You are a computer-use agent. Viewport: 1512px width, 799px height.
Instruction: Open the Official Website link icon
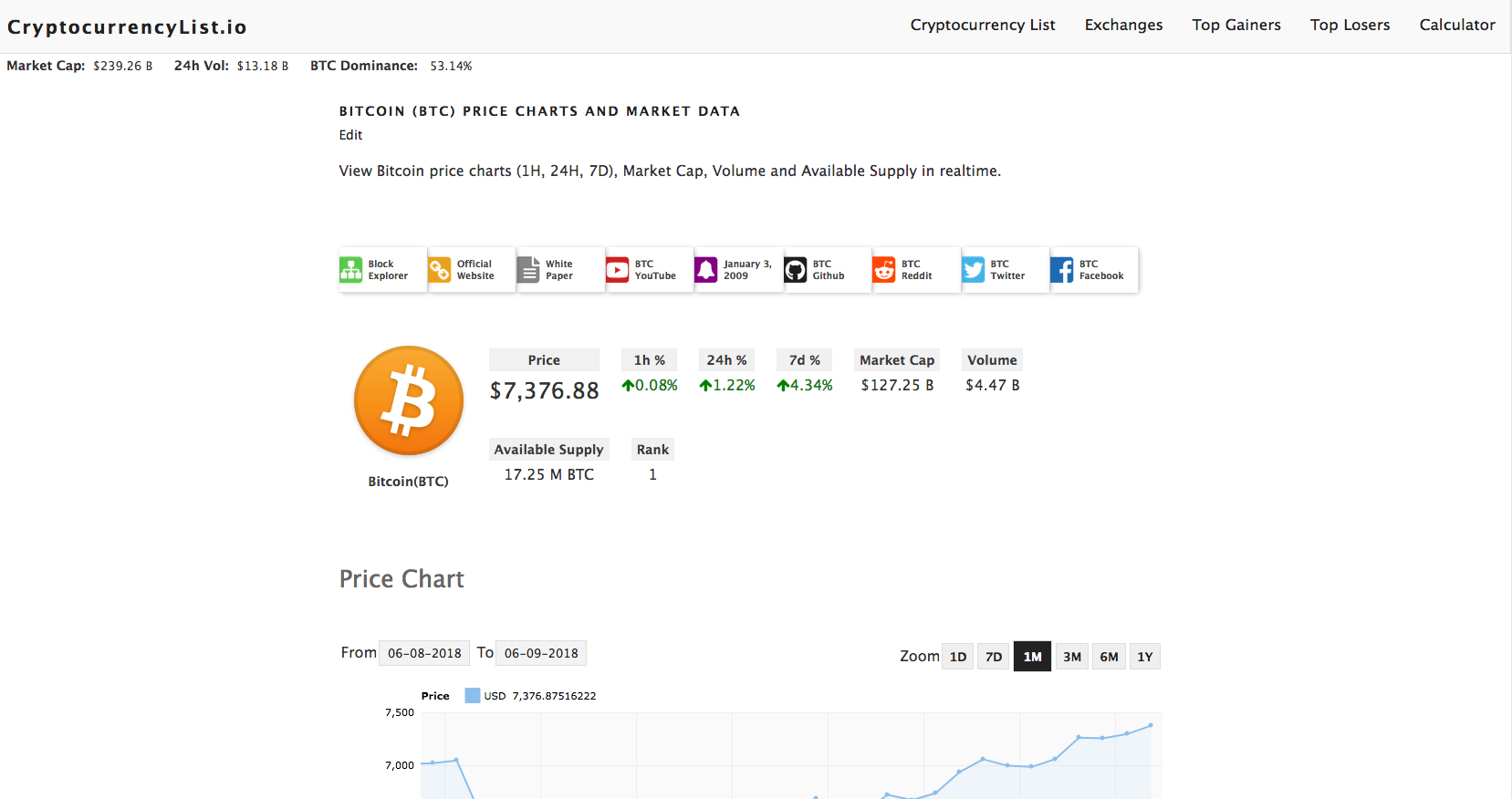click(x=440, y=270)
